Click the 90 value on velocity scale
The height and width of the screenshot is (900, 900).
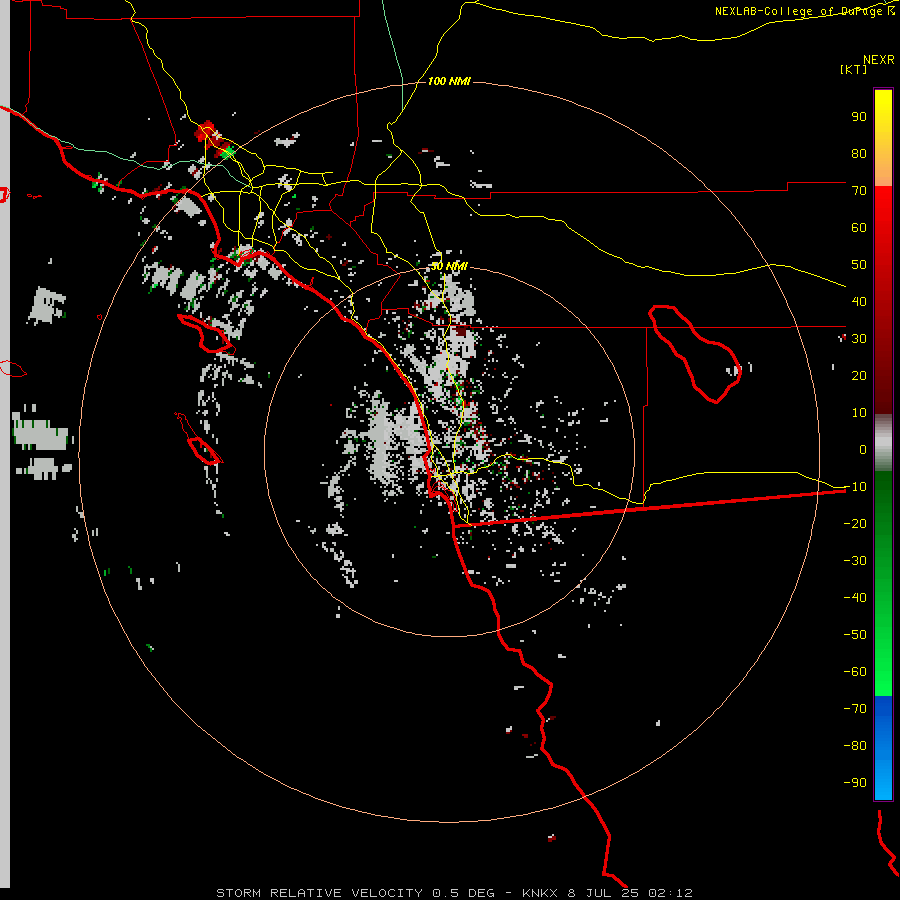tap(859, 117)
